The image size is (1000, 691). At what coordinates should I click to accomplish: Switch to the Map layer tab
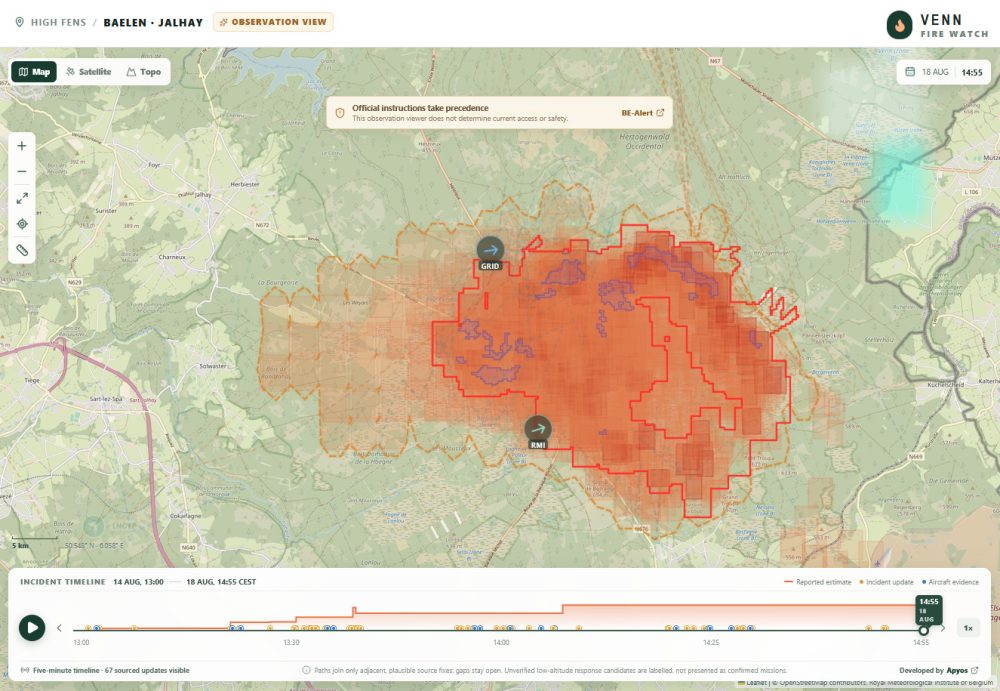point(34,72)
